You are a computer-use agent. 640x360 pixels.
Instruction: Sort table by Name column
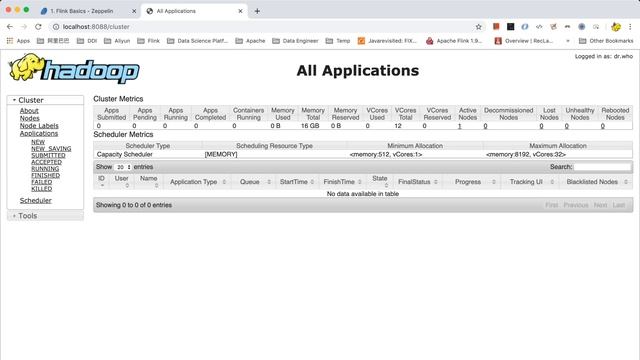coord(149,182)
